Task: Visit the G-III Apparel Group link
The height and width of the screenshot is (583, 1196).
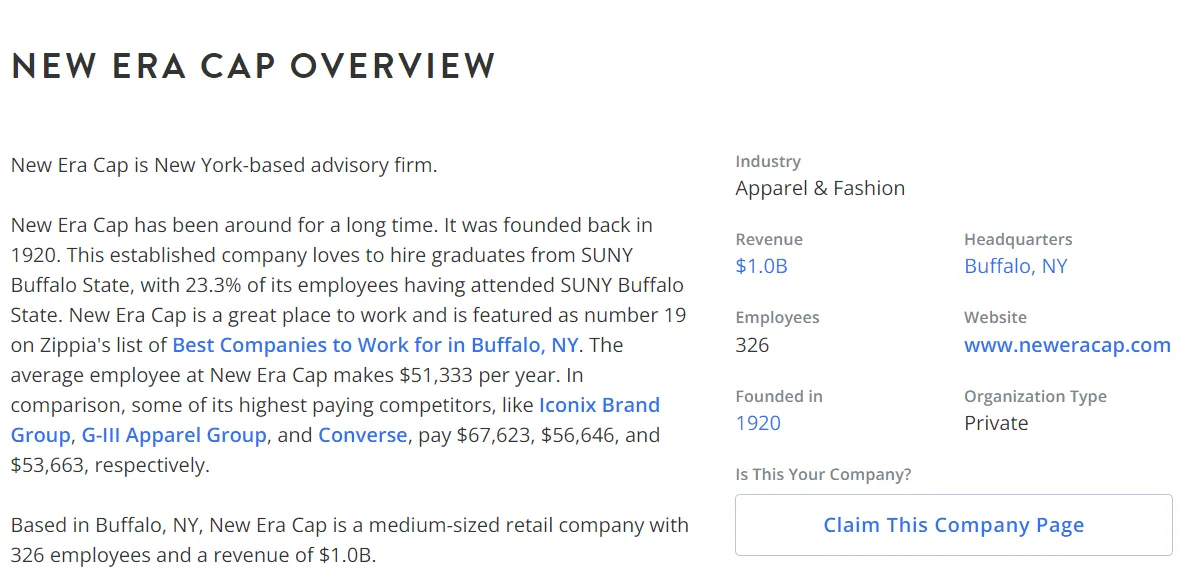Action: [x=174, y=435]
